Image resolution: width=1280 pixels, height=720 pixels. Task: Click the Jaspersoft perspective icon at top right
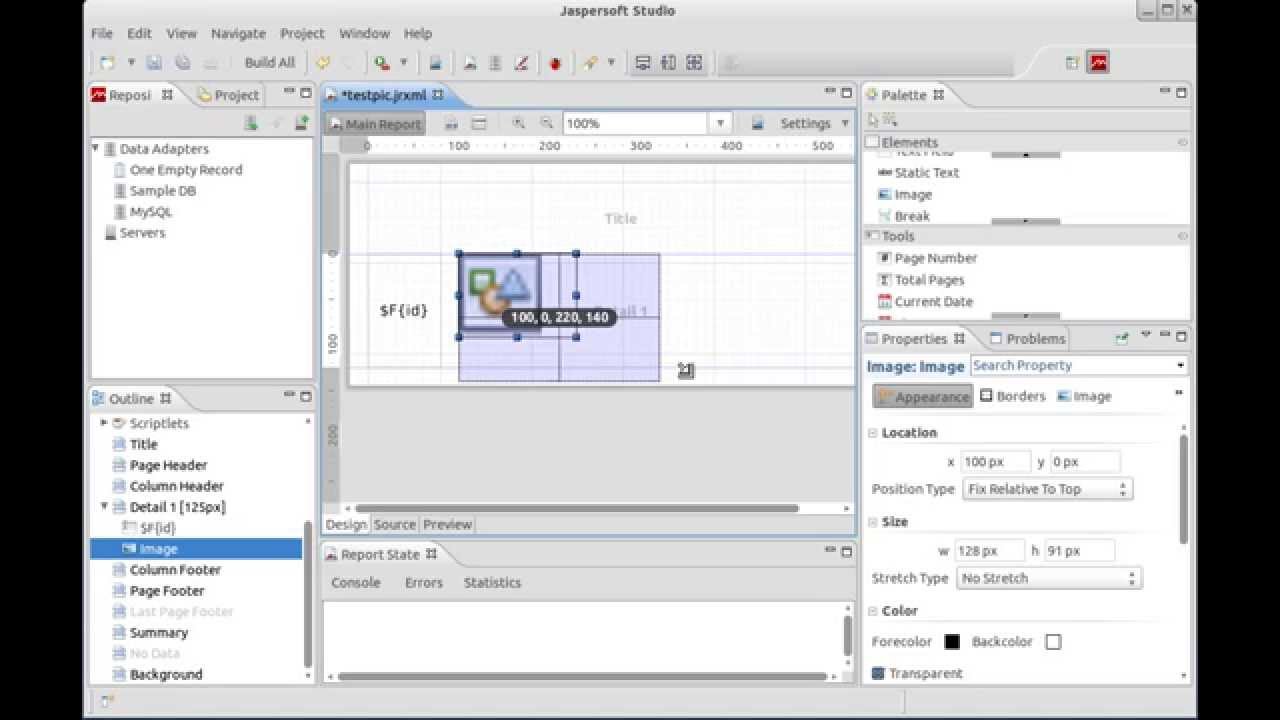pyautogui.click(x=1099, y=62)
